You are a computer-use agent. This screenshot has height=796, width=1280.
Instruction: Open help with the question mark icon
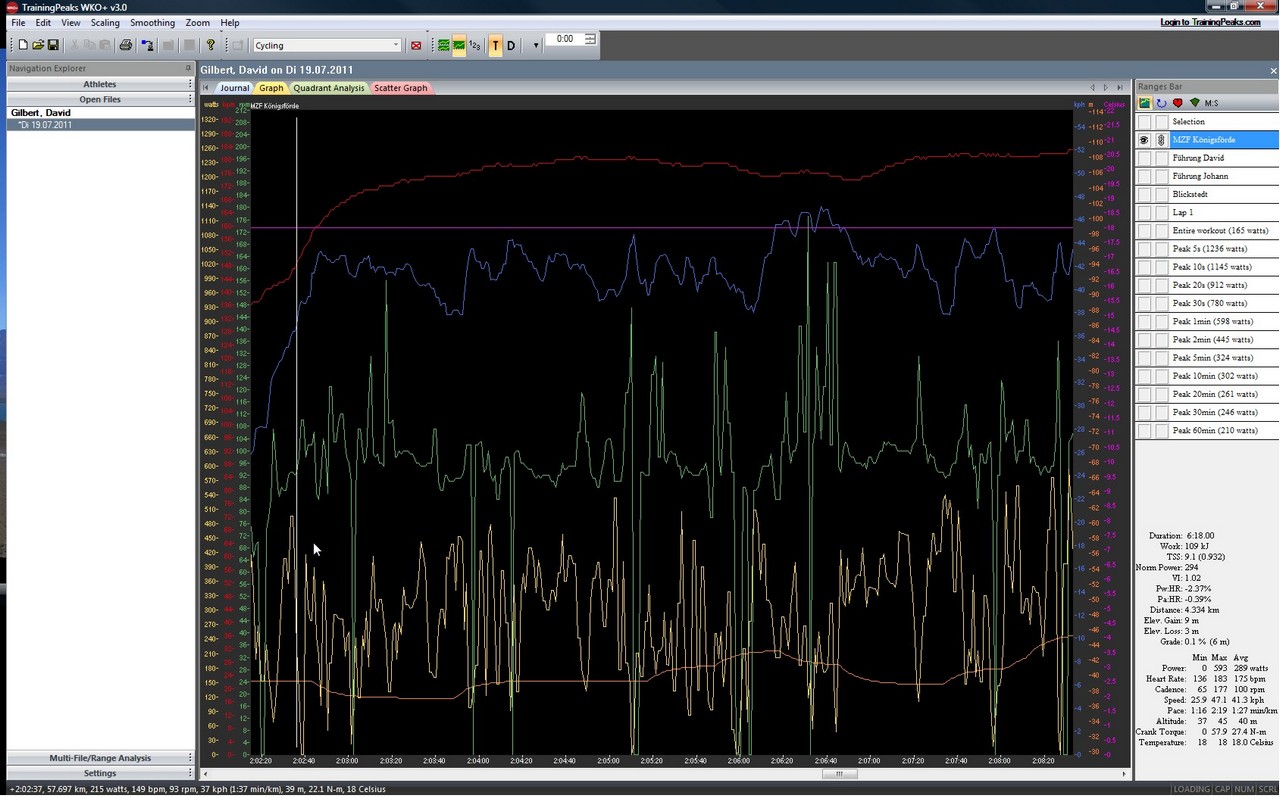click(211, 45)
